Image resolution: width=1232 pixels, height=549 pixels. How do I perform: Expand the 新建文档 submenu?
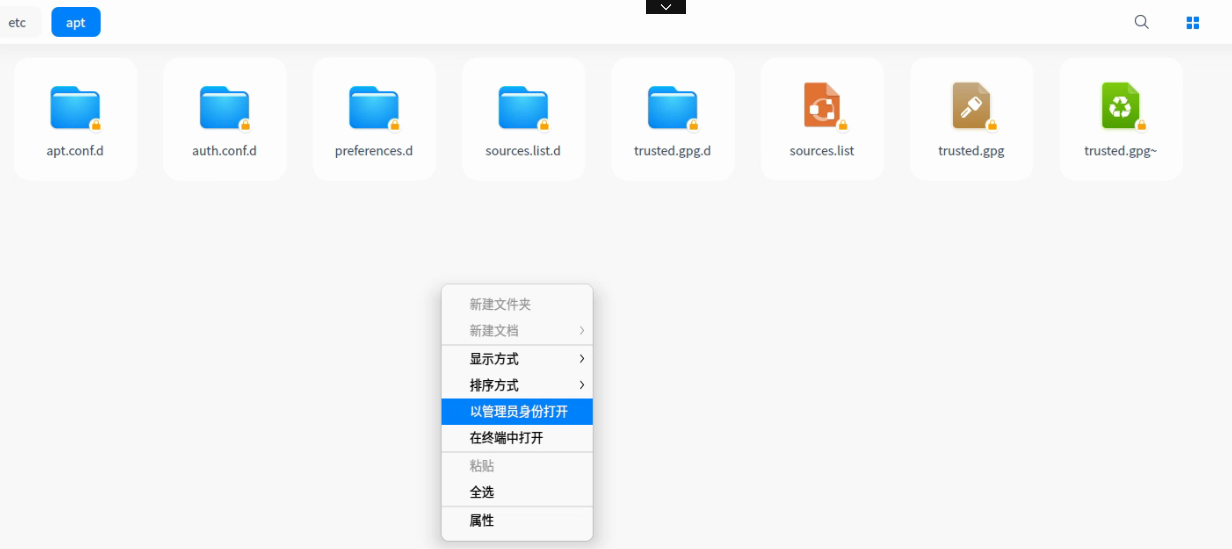click(x=517, y=331)
